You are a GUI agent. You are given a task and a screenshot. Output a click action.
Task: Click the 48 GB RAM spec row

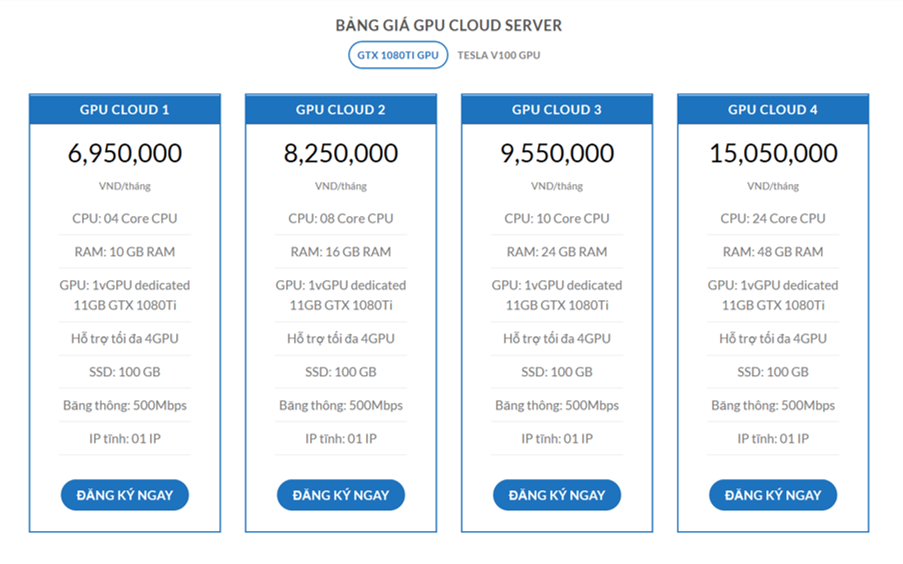(772, 252)
